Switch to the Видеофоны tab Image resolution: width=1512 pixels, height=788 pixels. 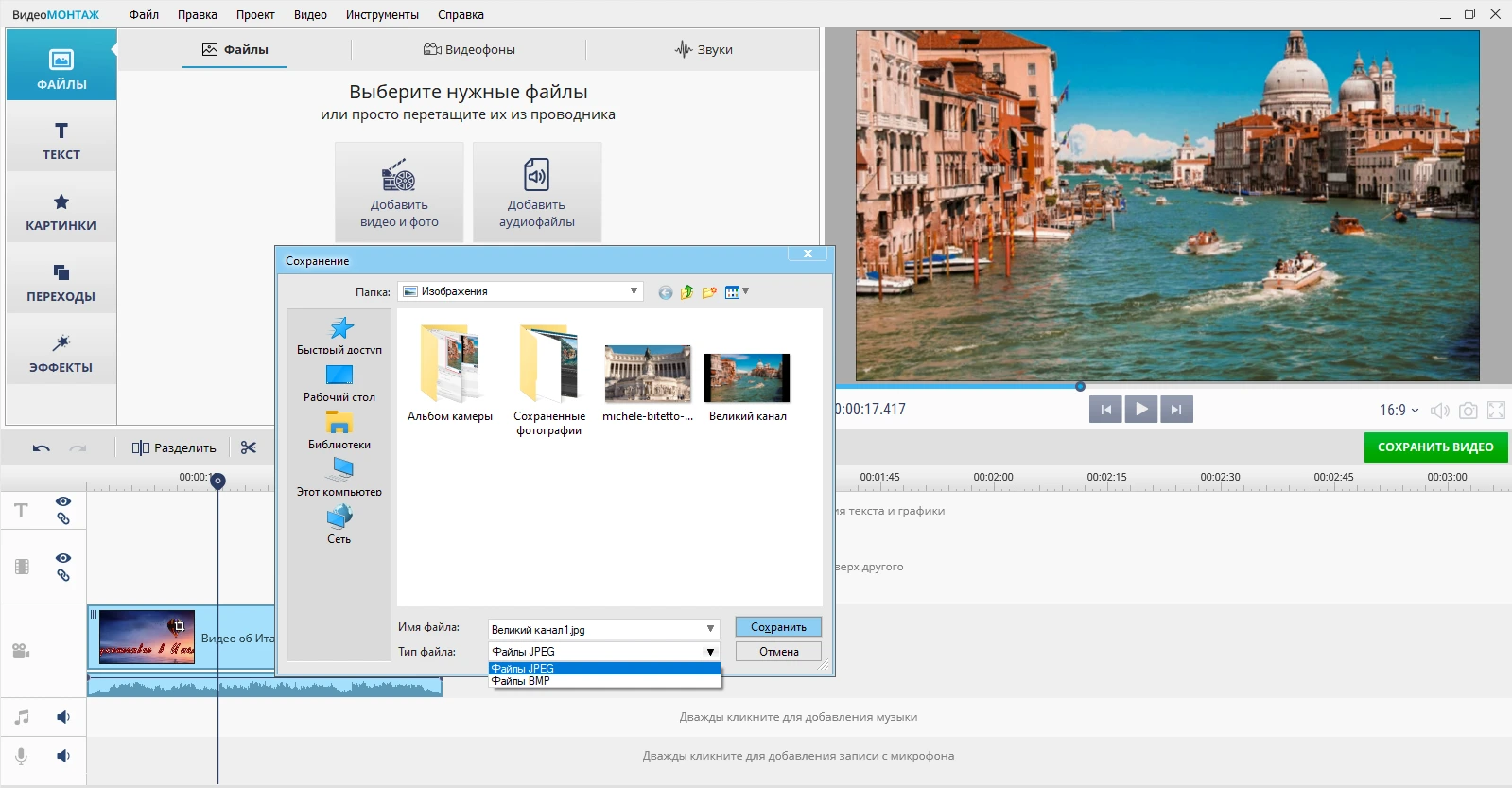click(x=469, y=49)
